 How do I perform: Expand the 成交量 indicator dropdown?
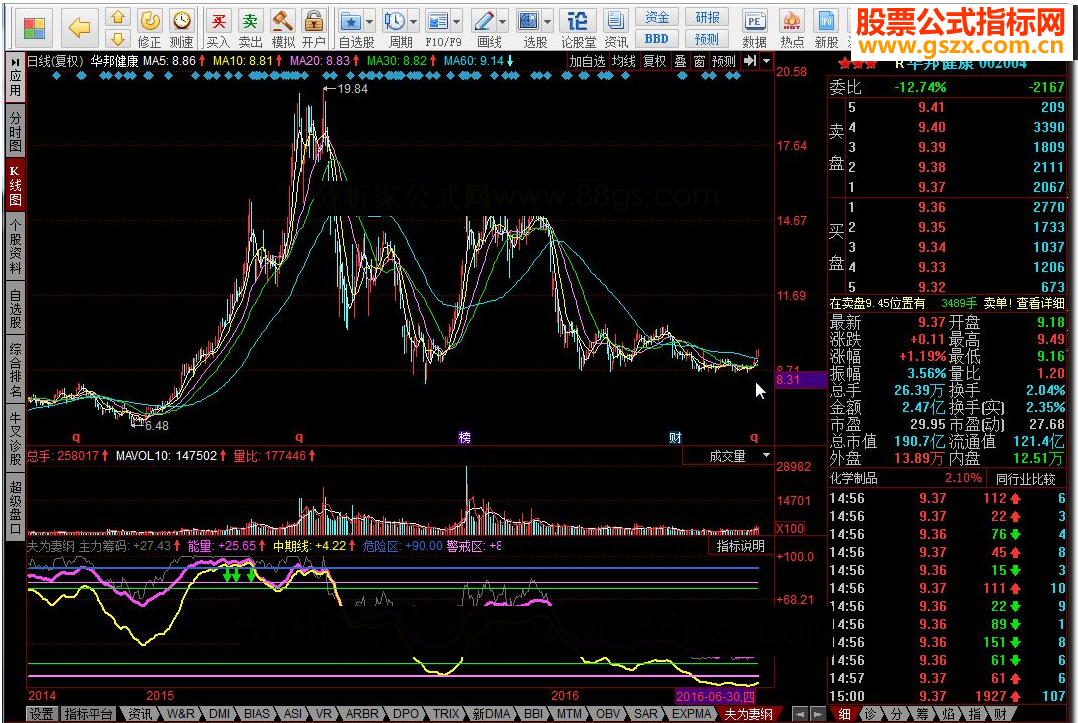[766, 455]
